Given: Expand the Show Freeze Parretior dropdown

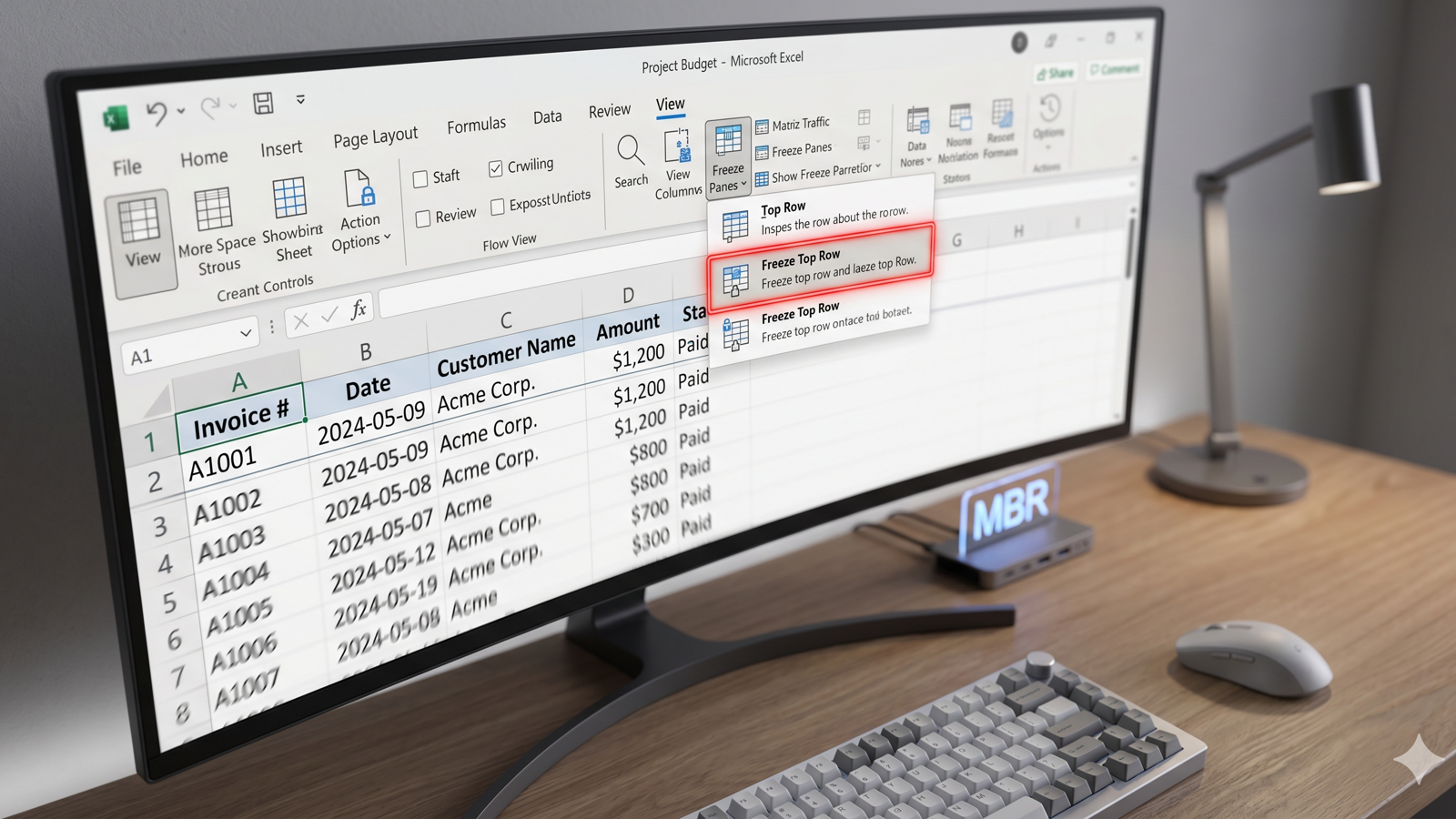Looking at the screenshot, I should point(878,167).
